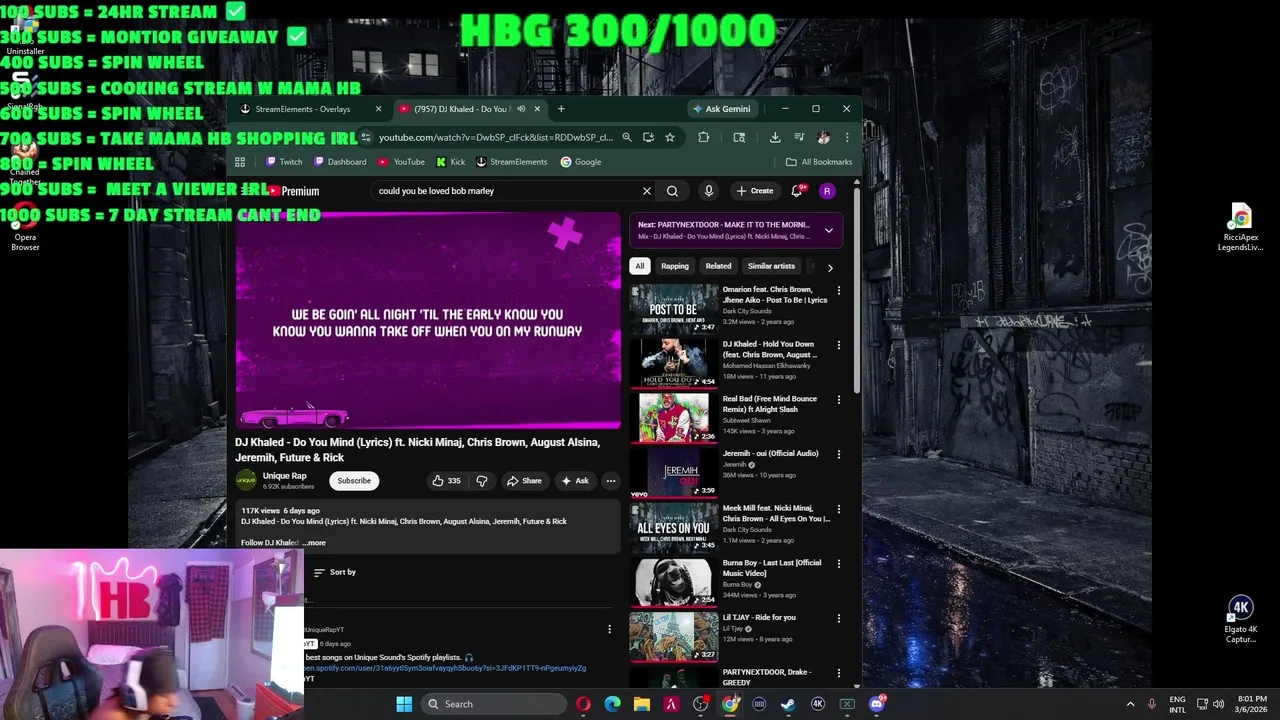Click the YouTube search magnifier button
Viewport: 1280px width, 720px height.
(x=672, y=191)
